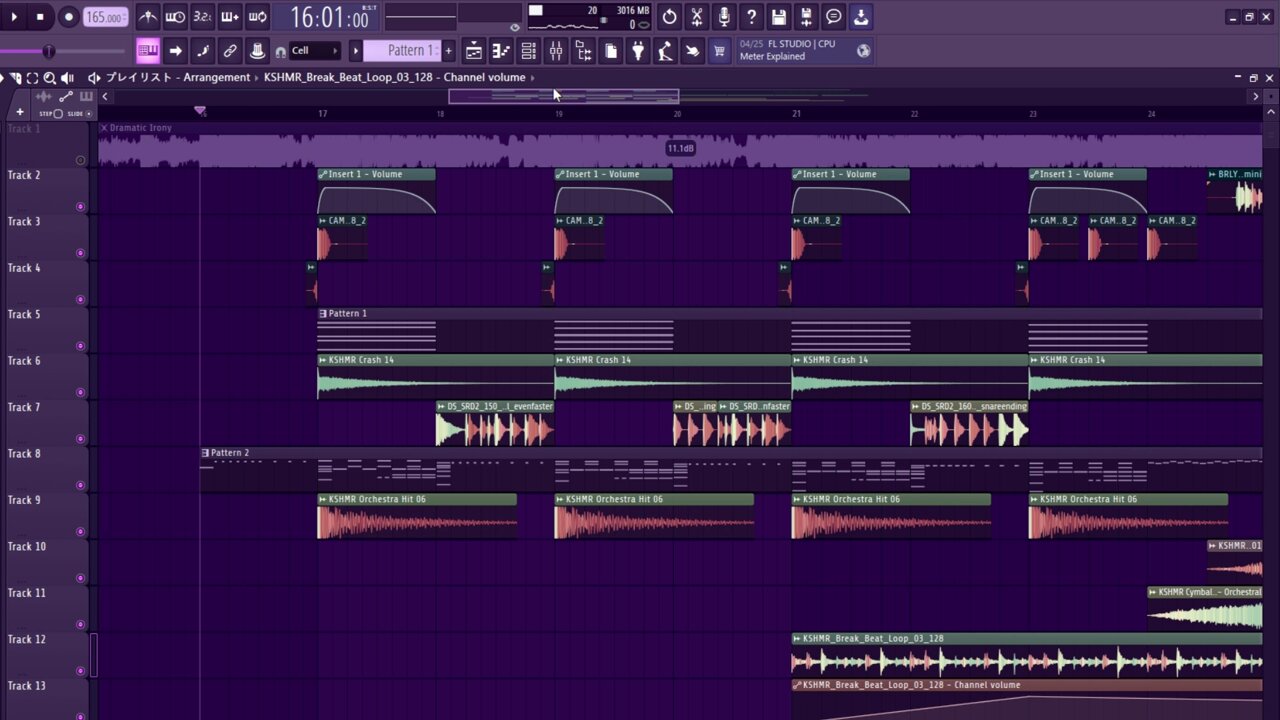1280x720 pixels.
Task: Toggle the typing keyboard to piano icon
Action: click(x=148, y=51)
